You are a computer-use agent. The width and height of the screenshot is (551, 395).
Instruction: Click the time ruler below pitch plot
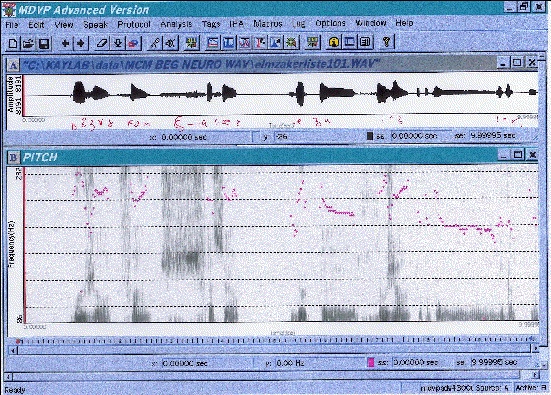click(276, 340)
